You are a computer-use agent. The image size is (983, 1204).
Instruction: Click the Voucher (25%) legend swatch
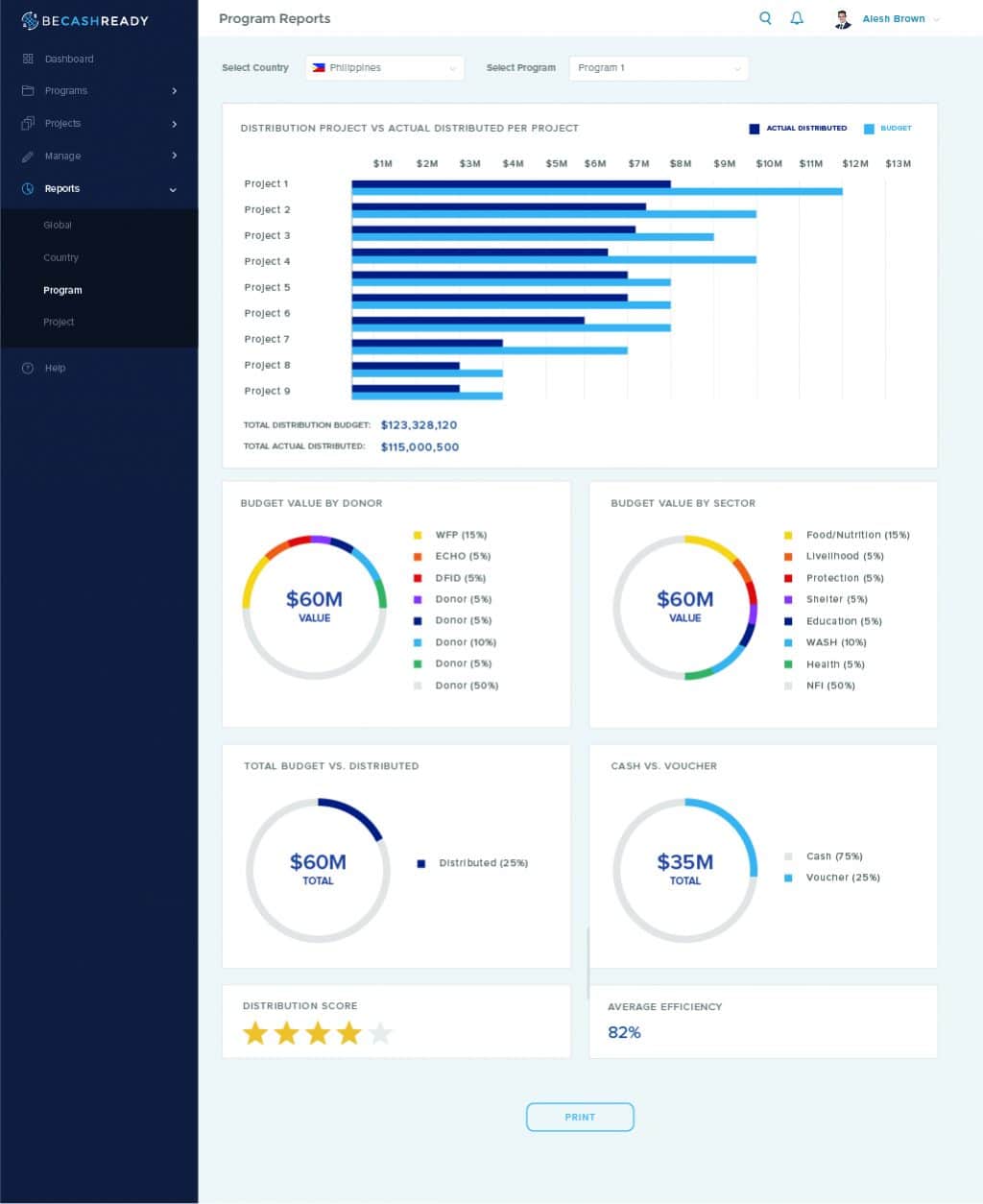click(788, 878)
